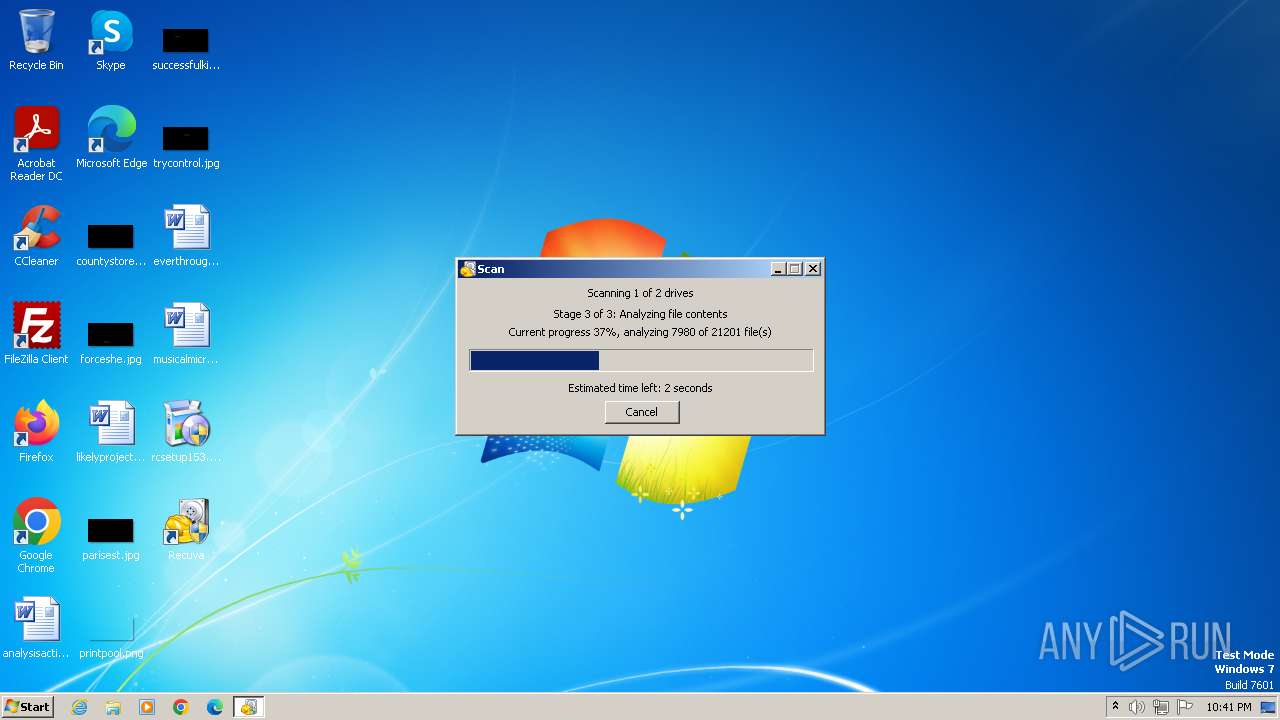1280x720 pixels.
Task: Click the Show desktop button
Action: pyautogui.click(x=1269, y=707)
